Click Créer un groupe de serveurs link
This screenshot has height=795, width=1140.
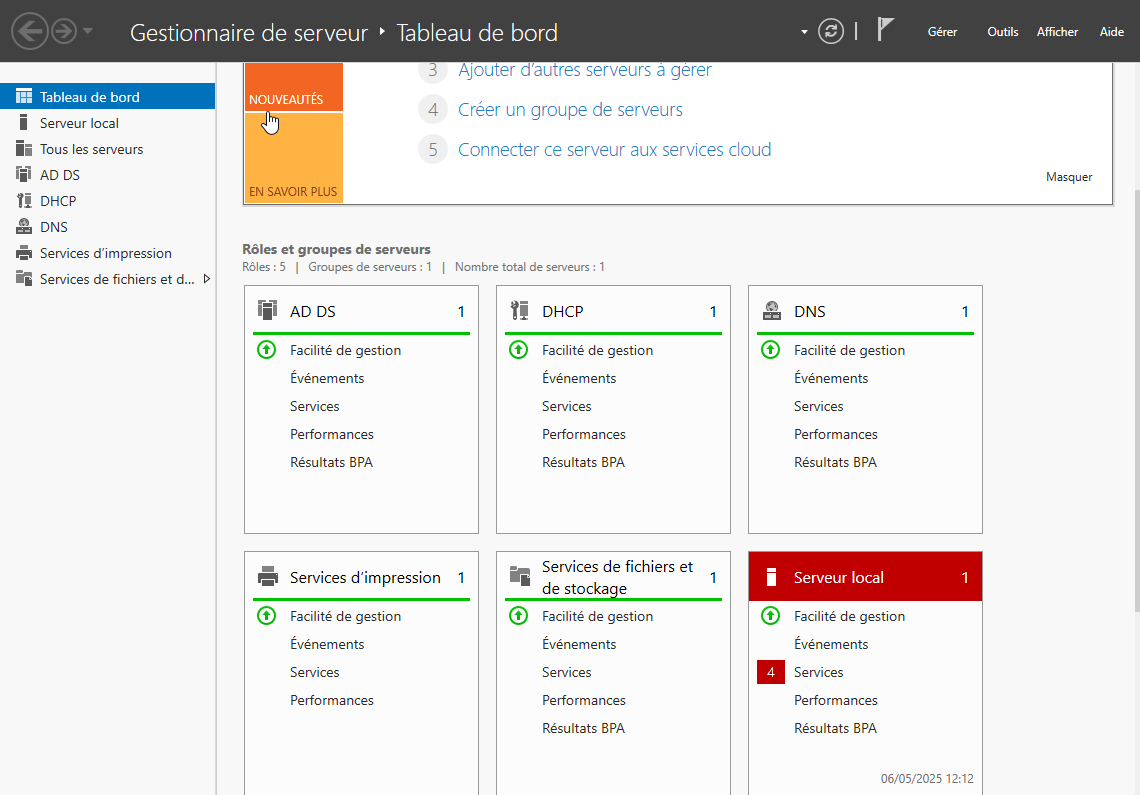click(x=570, y=110)
